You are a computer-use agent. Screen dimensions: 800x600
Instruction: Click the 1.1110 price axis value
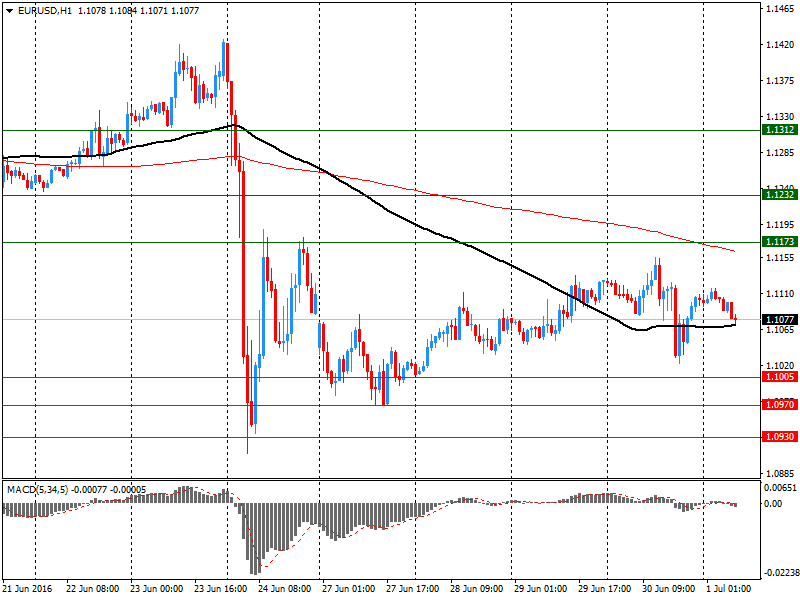tap(780, 294)
